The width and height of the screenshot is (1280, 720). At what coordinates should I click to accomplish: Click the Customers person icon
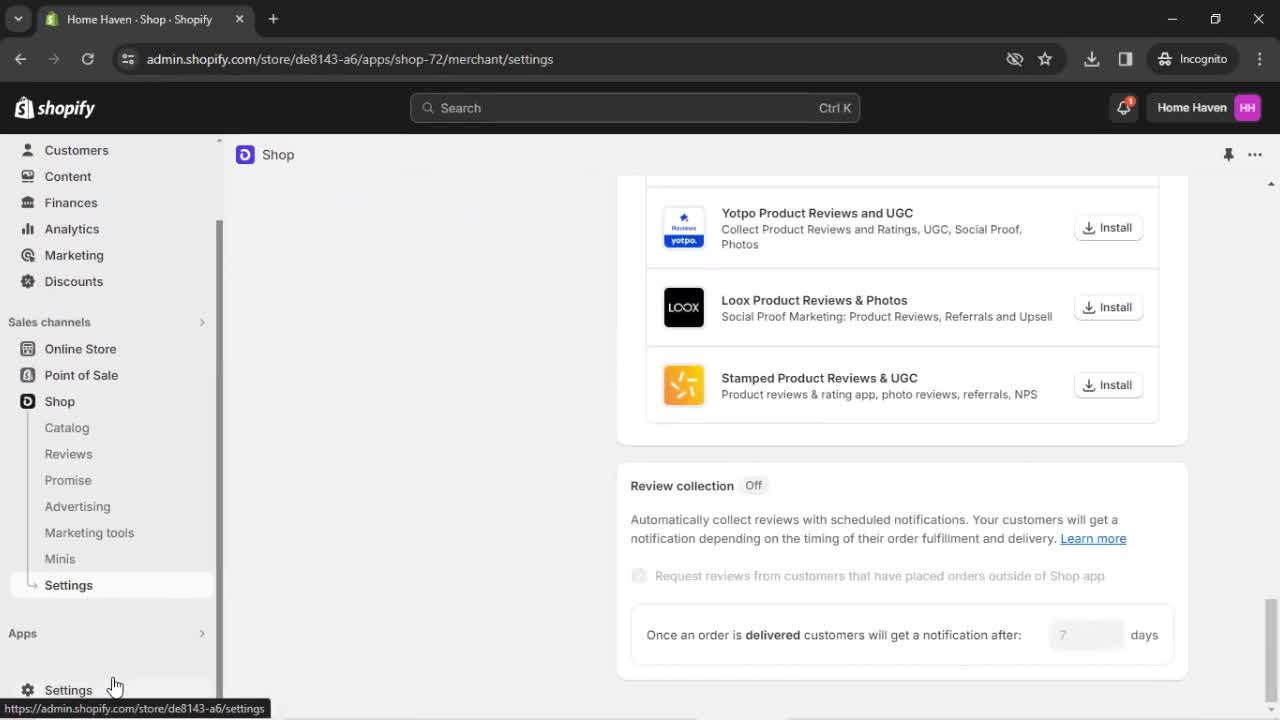pyautogui.click(x=27, y=150)
